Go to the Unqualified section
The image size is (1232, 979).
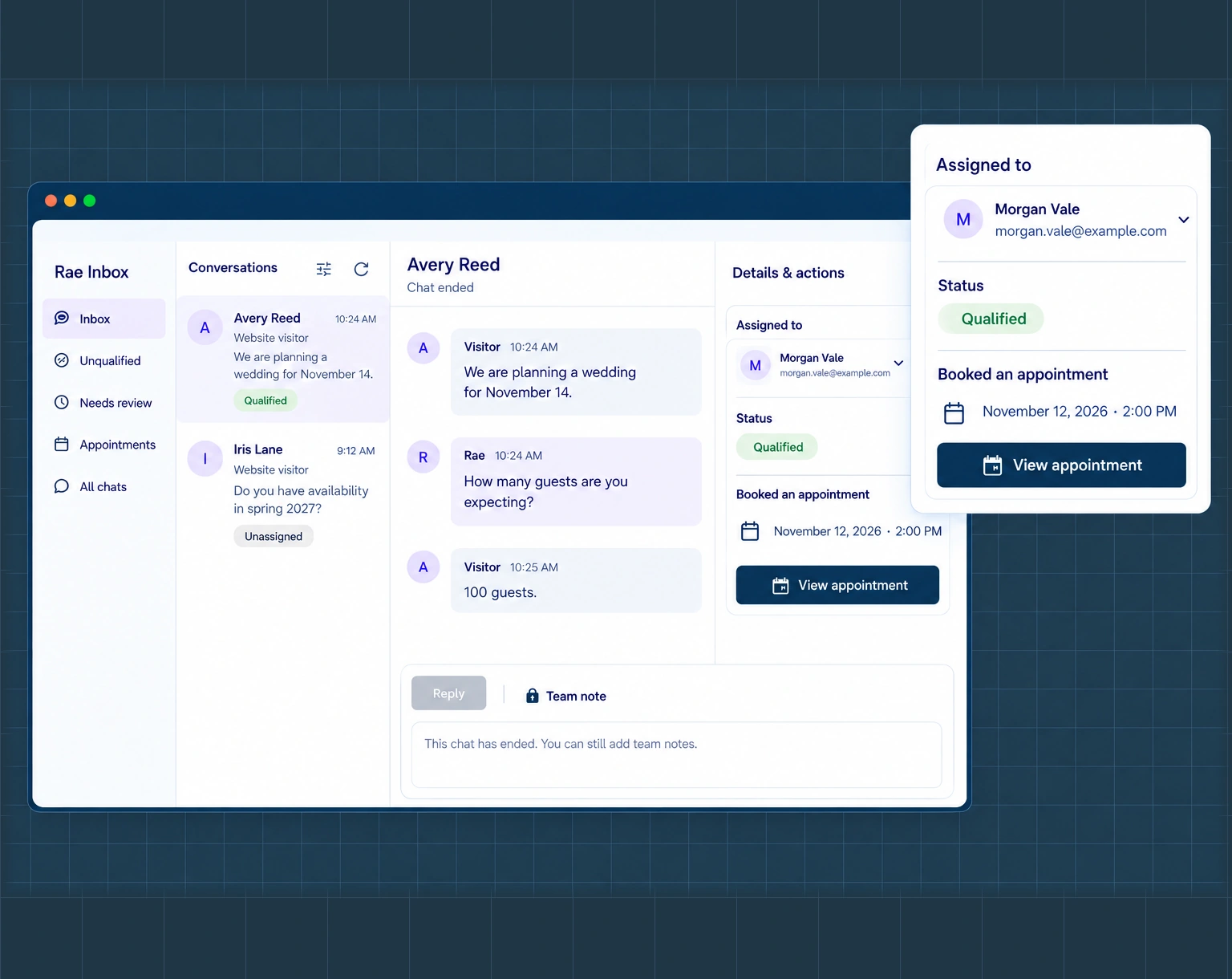104,361
